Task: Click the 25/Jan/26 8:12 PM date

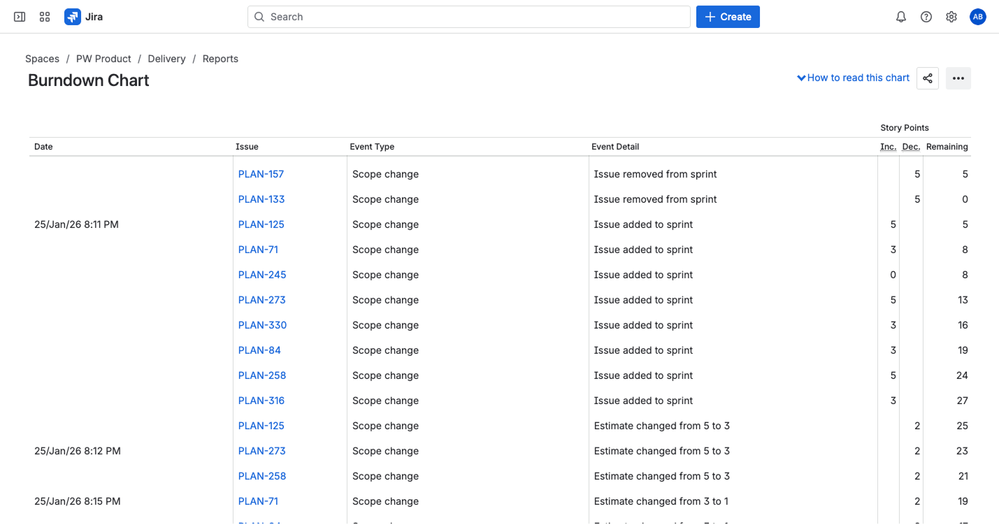Action: coord(77,451)
